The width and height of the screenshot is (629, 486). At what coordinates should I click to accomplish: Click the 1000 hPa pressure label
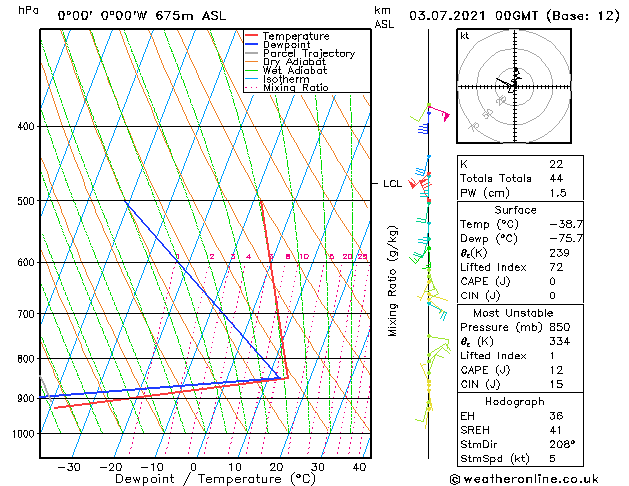point(24,434)
